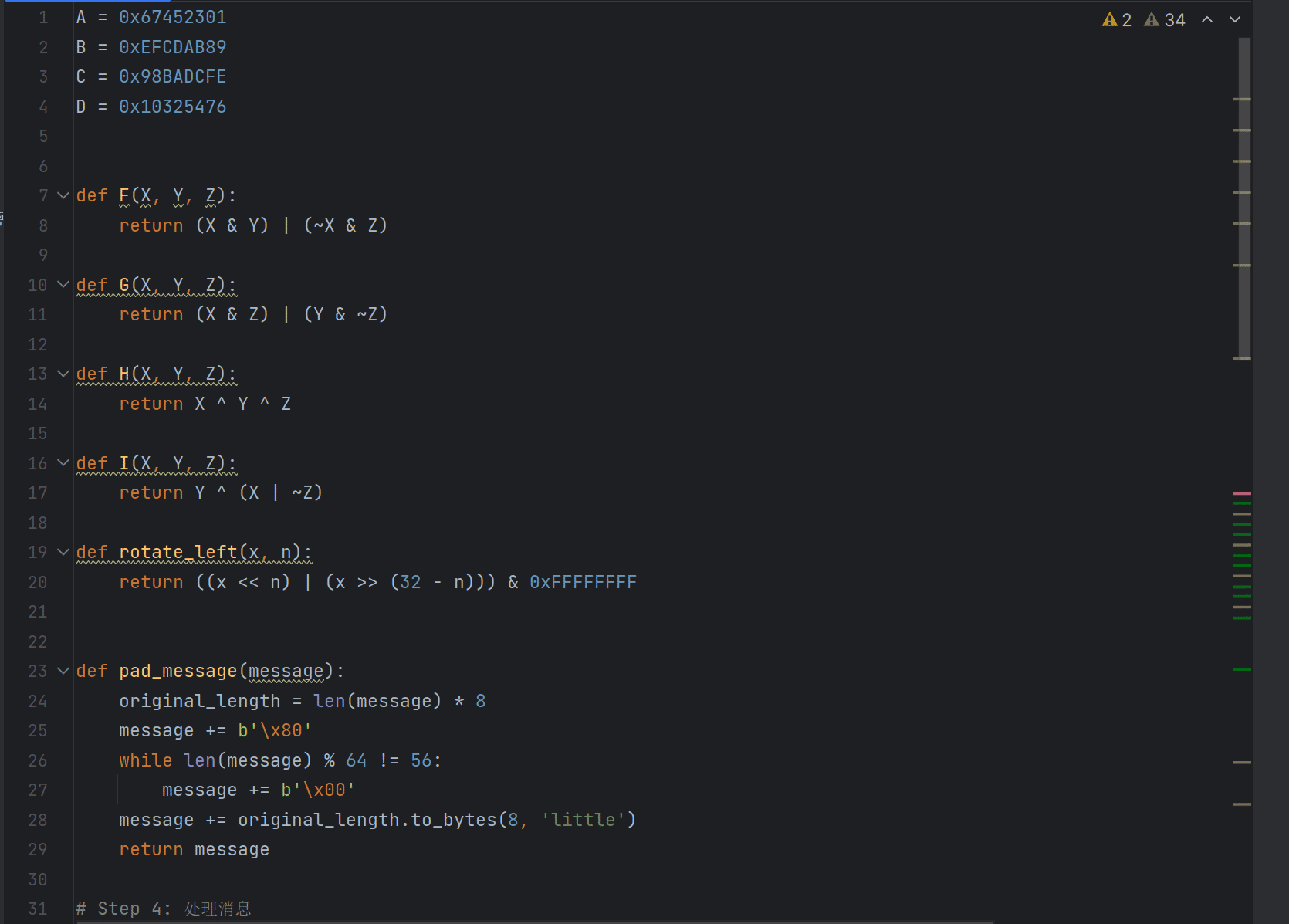
Task: Collapse the G function fold arrow
Action: pos(63,285)
